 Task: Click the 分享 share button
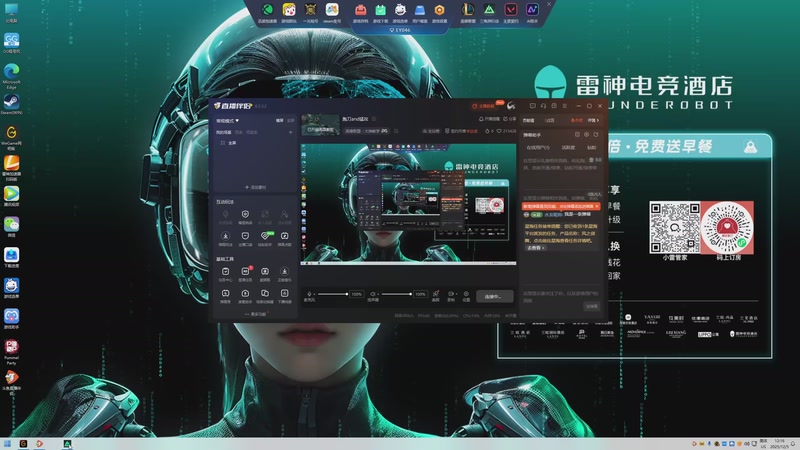(x=509, y=119)
